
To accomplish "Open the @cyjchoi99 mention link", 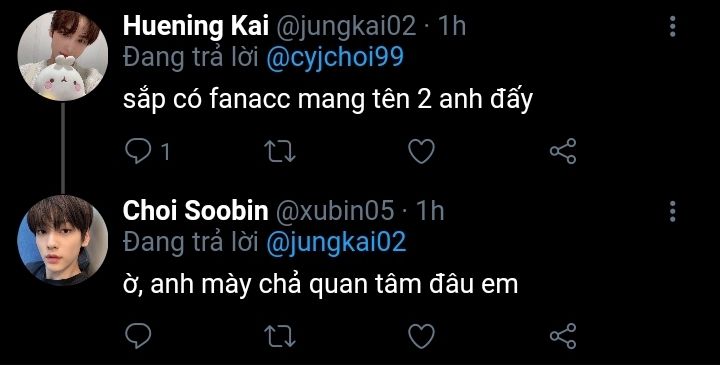I will coord(335,57).
